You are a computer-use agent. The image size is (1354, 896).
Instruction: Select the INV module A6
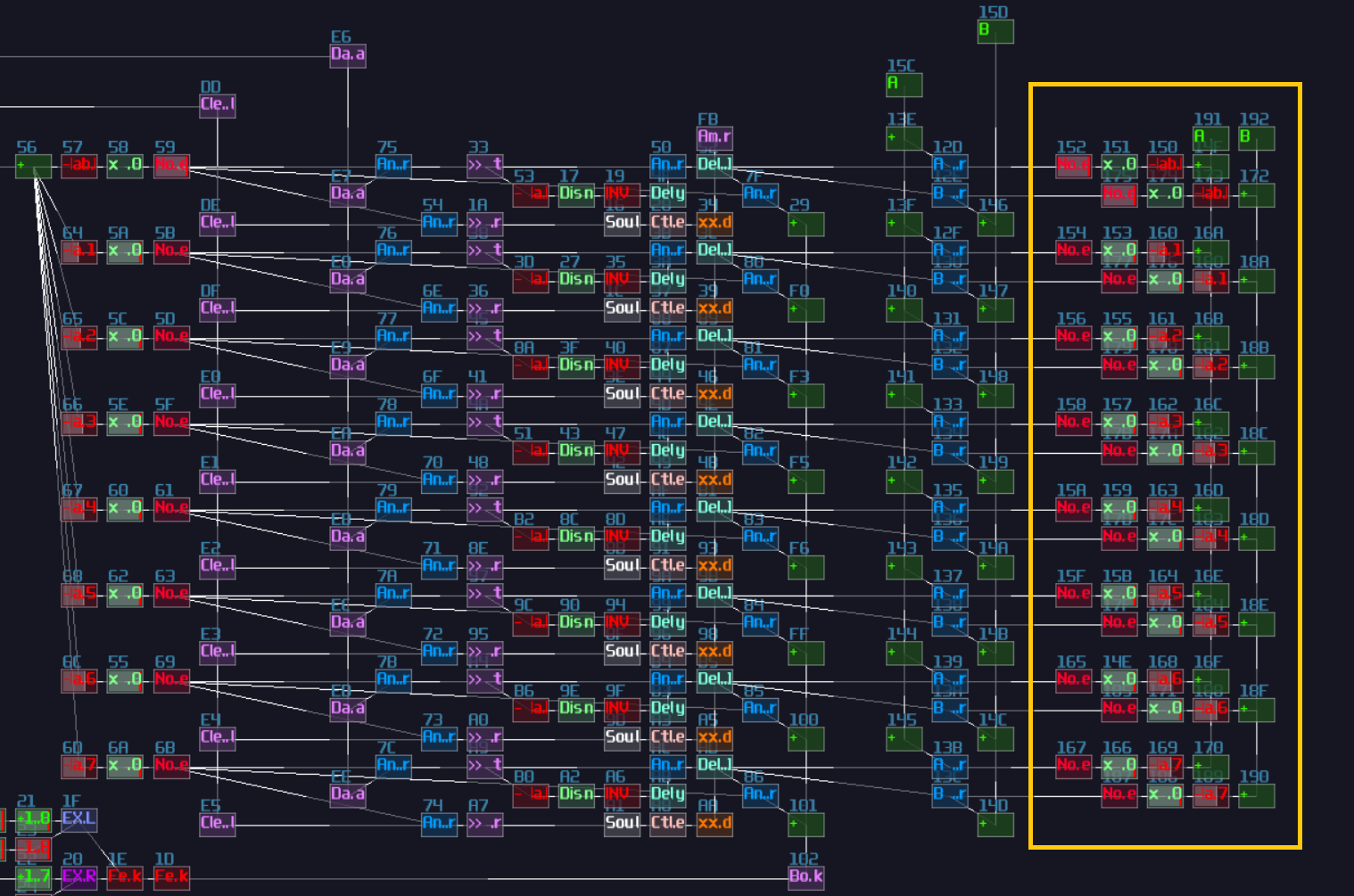pos(623,795)
